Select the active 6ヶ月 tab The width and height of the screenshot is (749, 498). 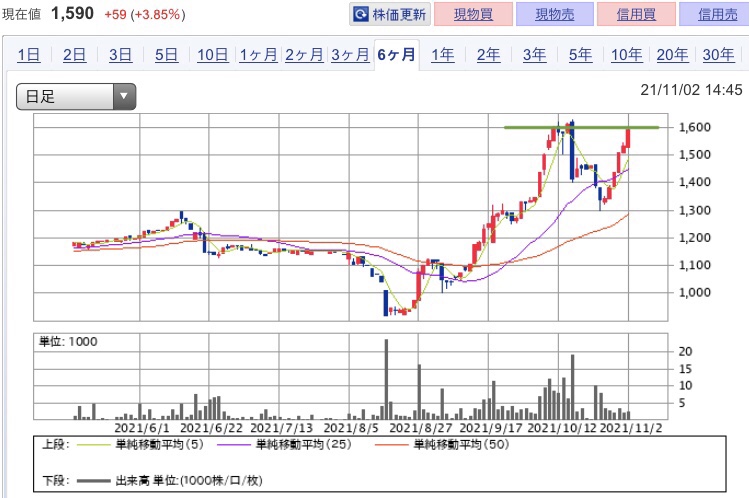click(x=396, y=55)
